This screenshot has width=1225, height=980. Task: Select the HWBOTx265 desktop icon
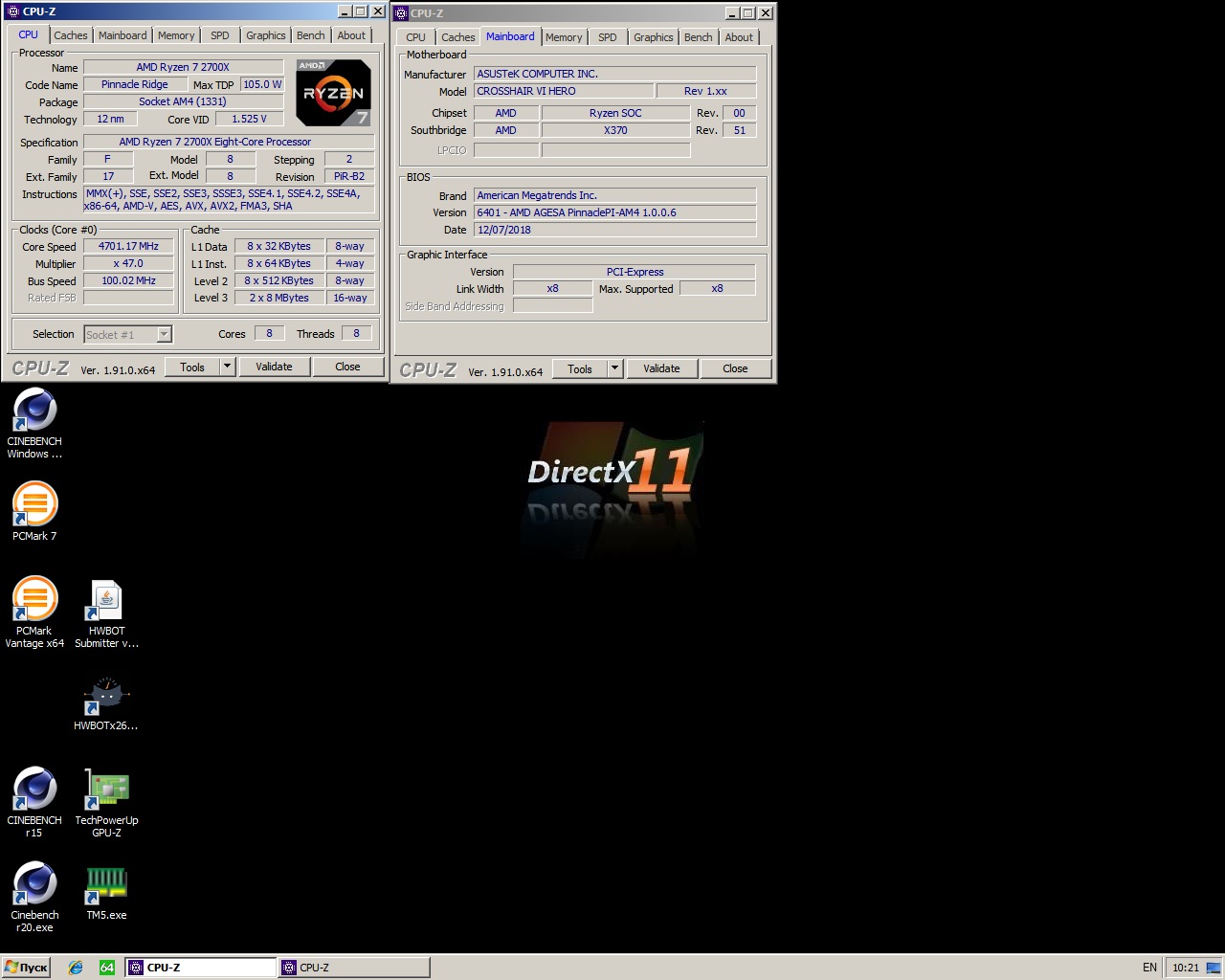click(x=106, y=703)
